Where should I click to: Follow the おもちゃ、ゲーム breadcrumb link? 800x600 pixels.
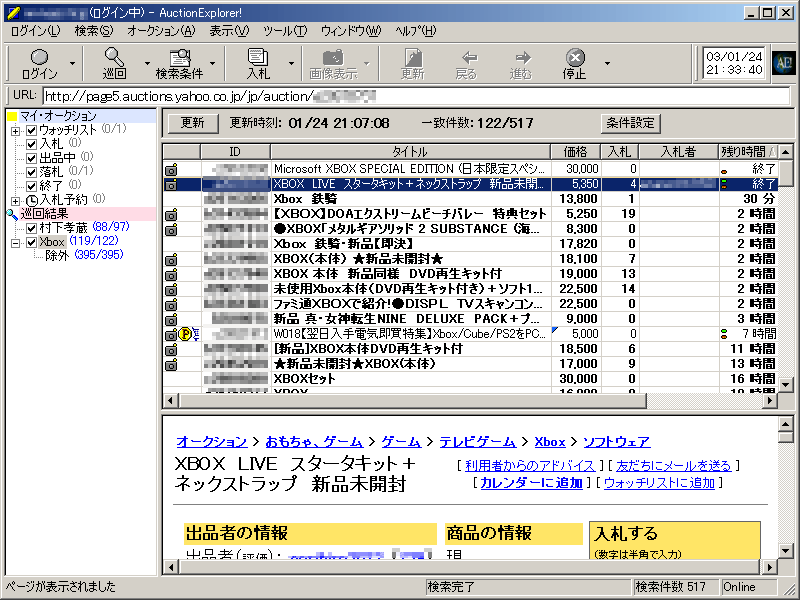(x=314, y=442)
